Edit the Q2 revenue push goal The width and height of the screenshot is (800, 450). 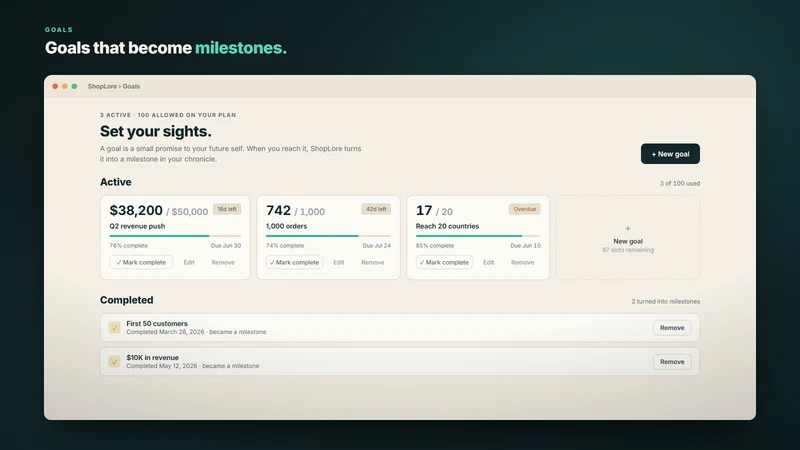(189, 262)
